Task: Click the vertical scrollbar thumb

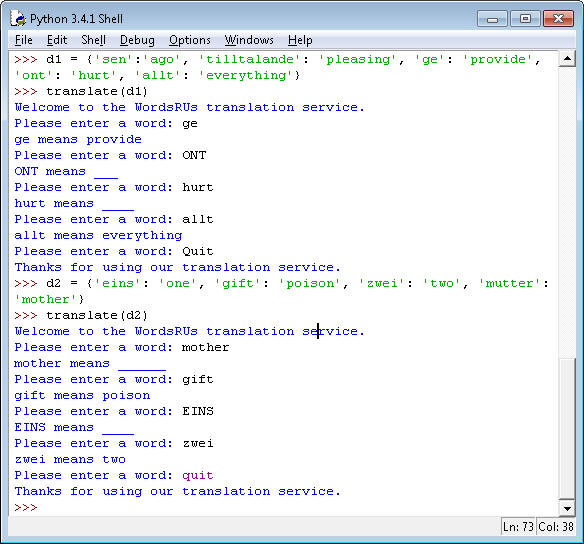Action: [x=567, y=427]
